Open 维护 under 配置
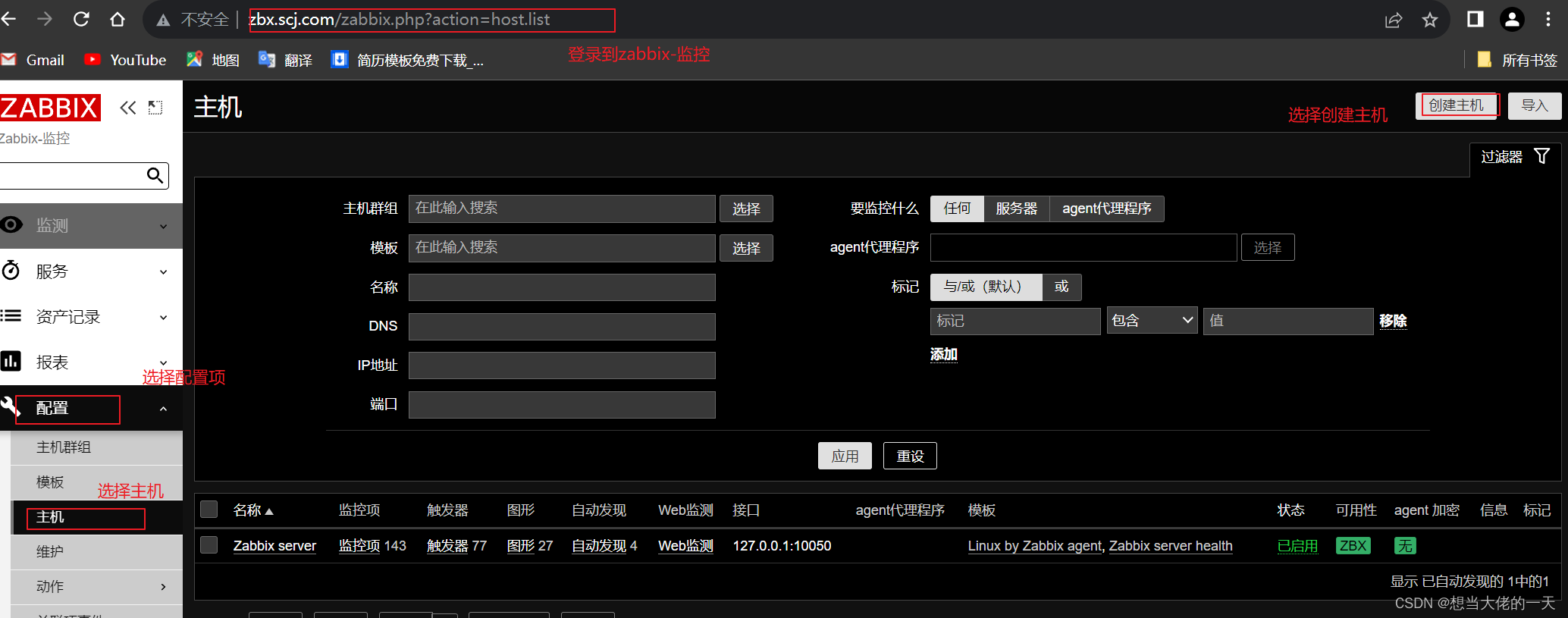 [x=97, y=552]
